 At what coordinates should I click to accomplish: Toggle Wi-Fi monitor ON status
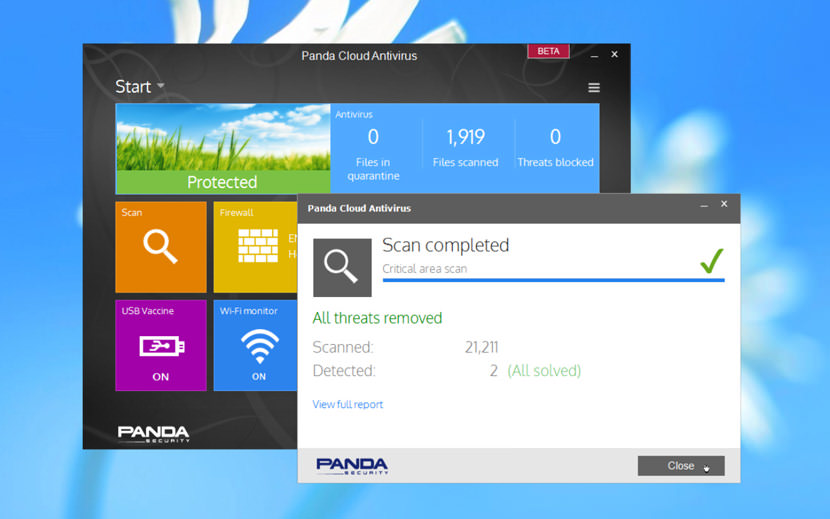pyautogui.click(x=259, y=377)
